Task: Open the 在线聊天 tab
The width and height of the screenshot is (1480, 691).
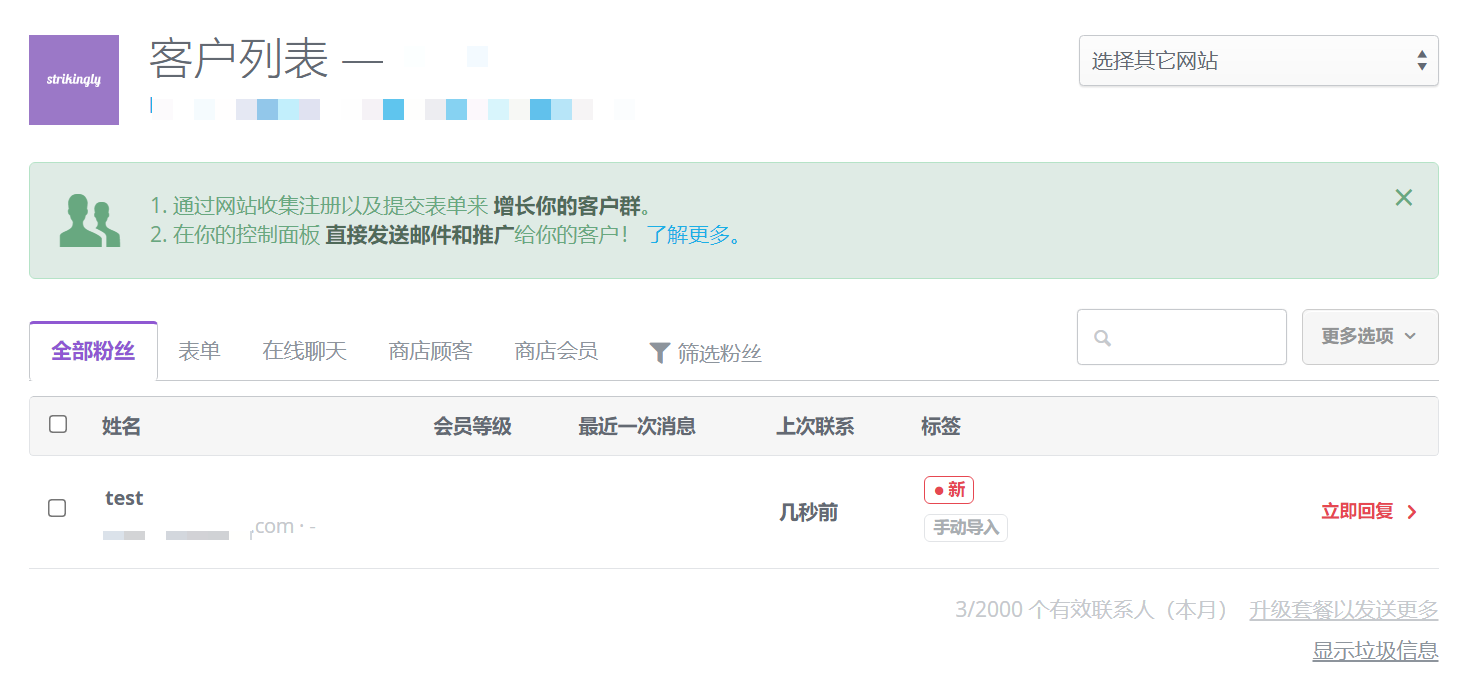Action: 304,351
